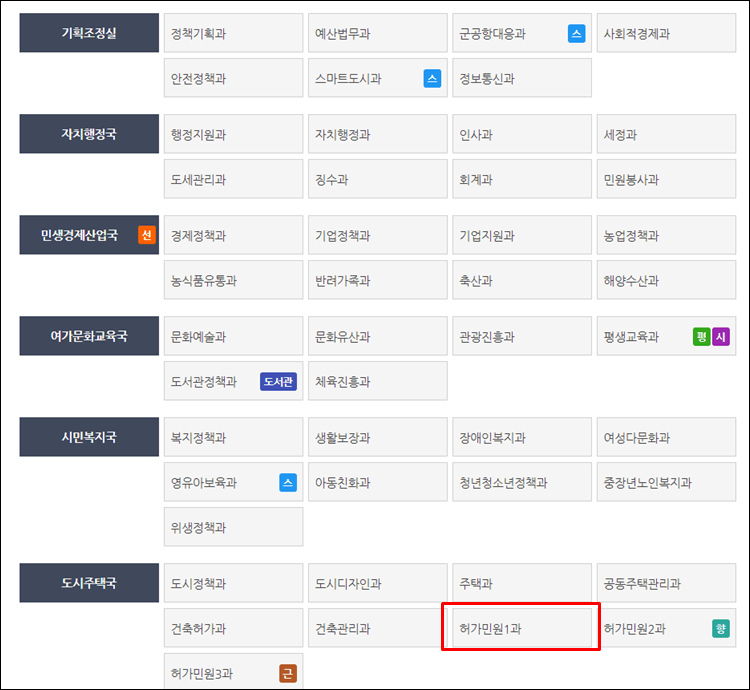Screen dimensions: 750x690
Task: Select 군공항대응과 department box
Action: (522, 33)
